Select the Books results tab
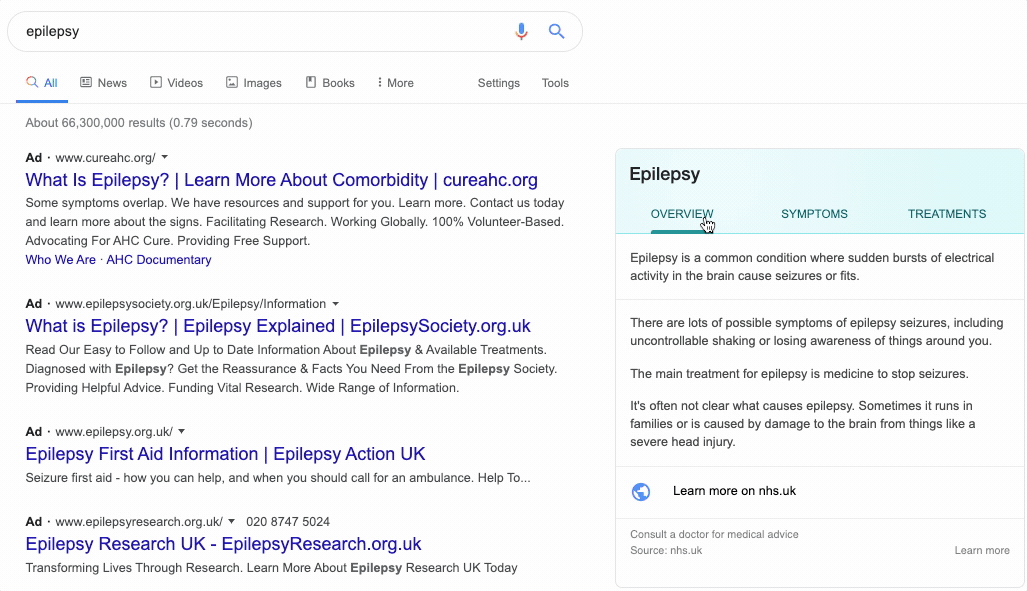Image resolution: width=1027 pixels, height=591 pixels. click(x=330, y=83)
